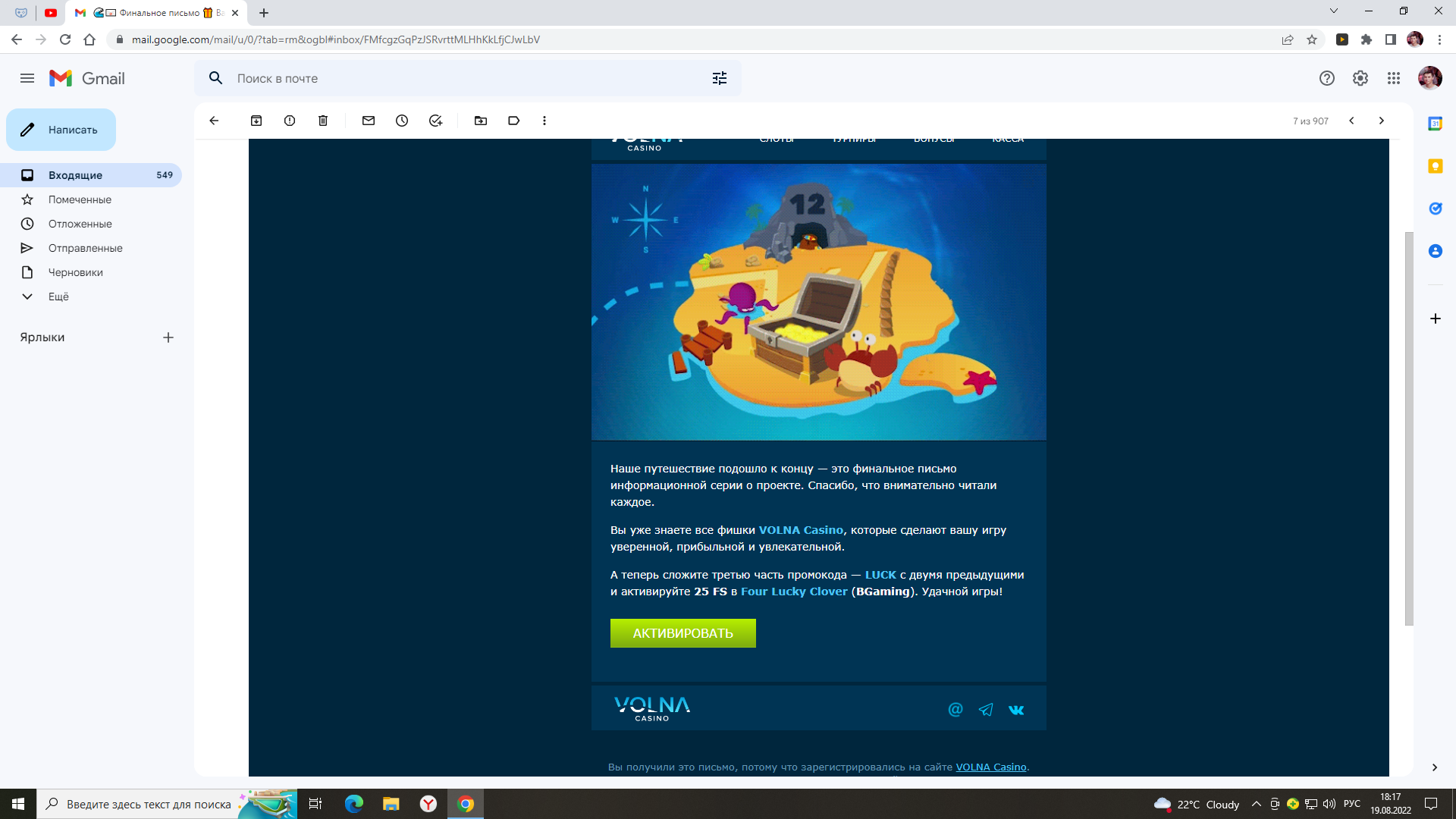Open the Chrome three-dot menu

pos(1439,39)
